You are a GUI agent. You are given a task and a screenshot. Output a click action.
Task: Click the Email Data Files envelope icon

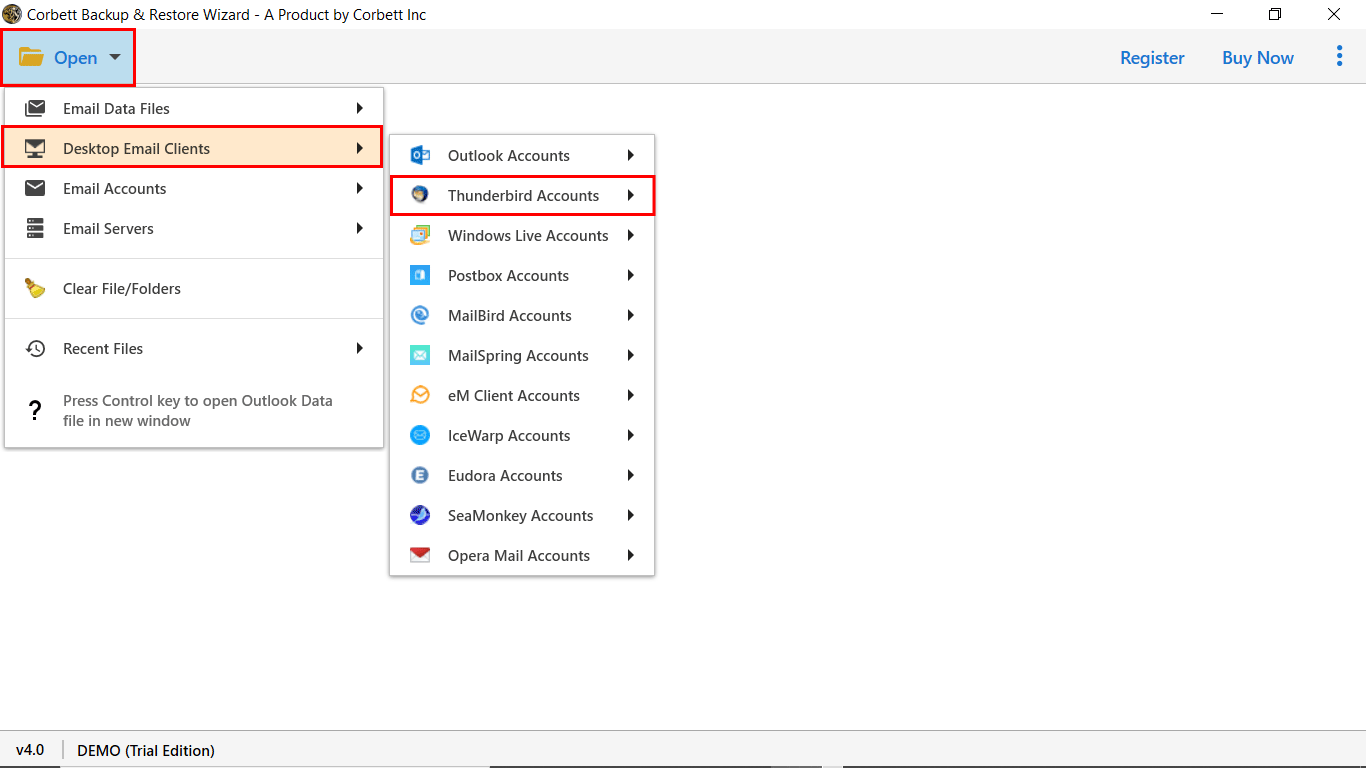35,108
